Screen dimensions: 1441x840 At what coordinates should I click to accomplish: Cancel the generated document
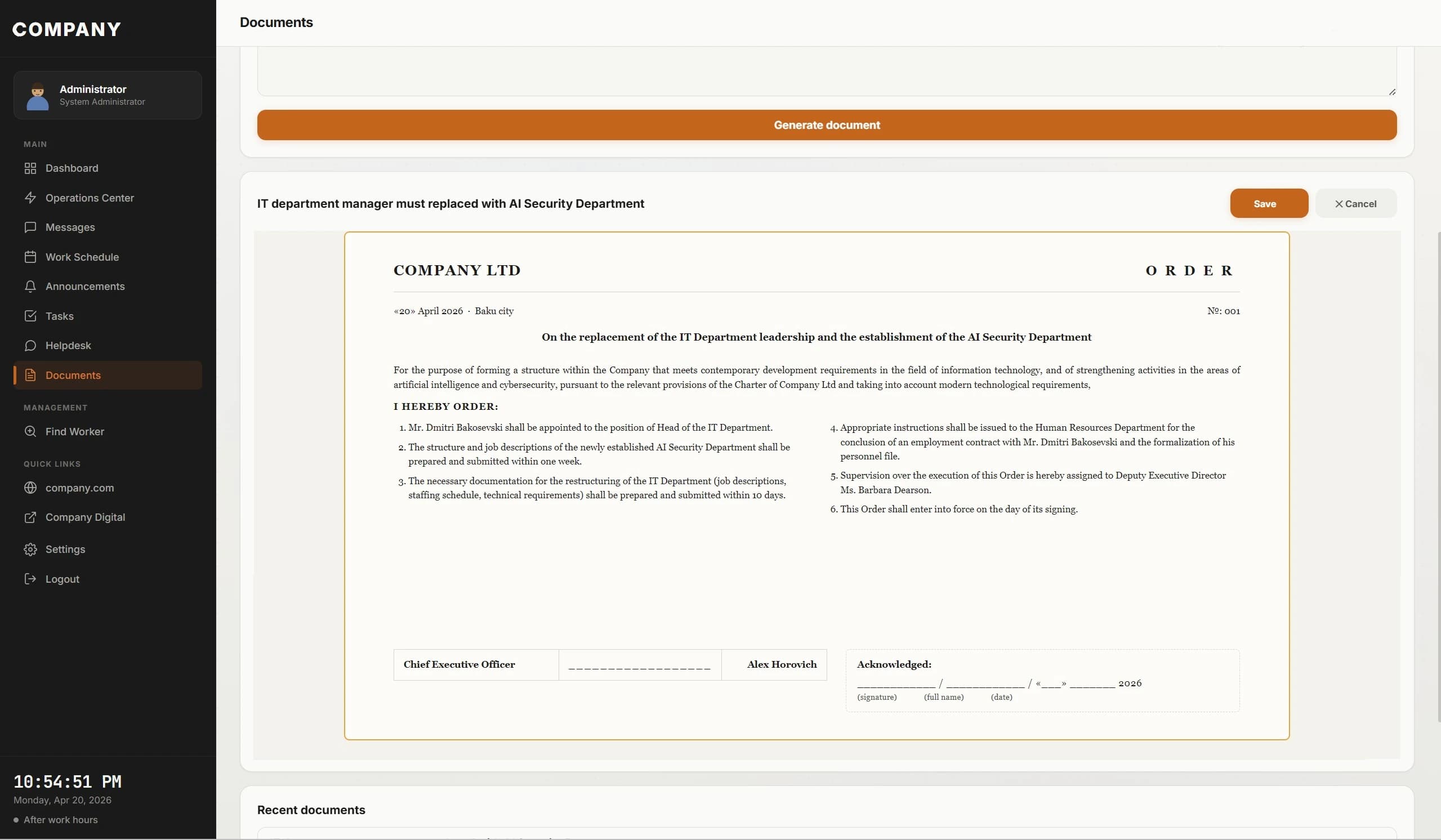click(x=1356, y=204)
